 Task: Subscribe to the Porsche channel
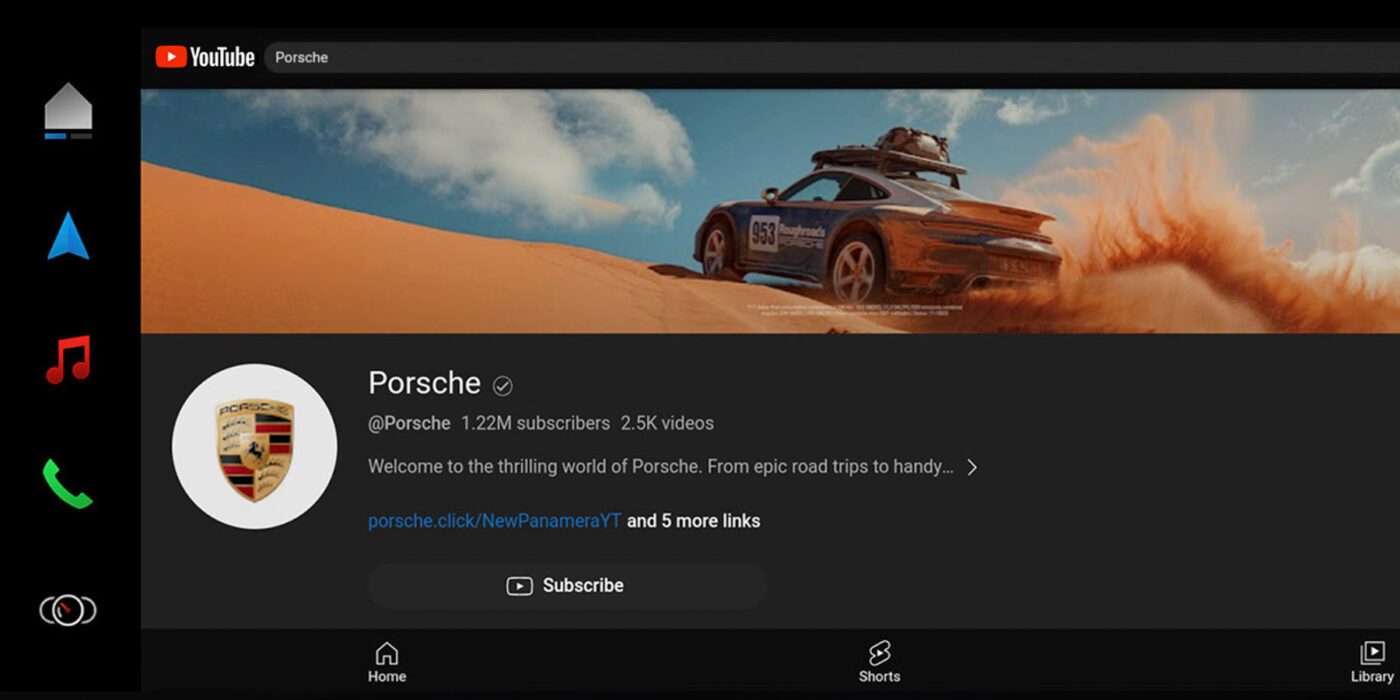point(567,586)
